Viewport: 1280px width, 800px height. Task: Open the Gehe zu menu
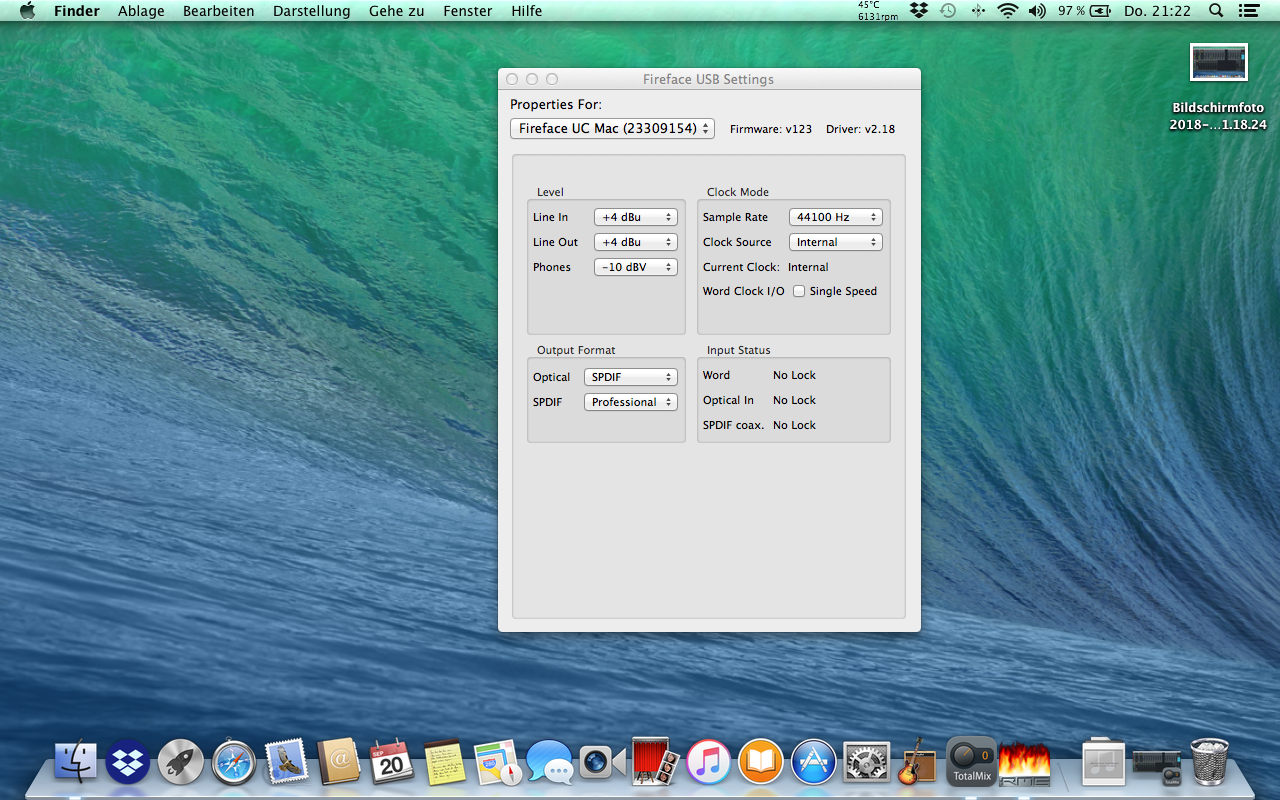coord(397,11)
